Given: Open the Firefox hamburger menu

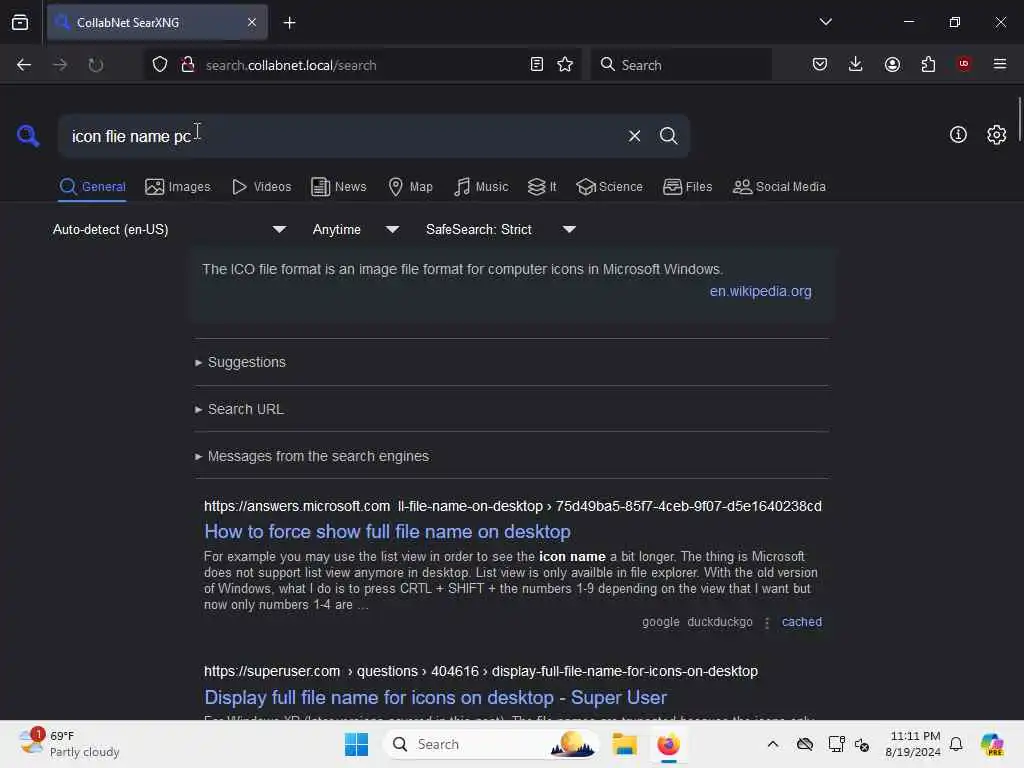Looking at the screenshot, I should click(999, 64).
